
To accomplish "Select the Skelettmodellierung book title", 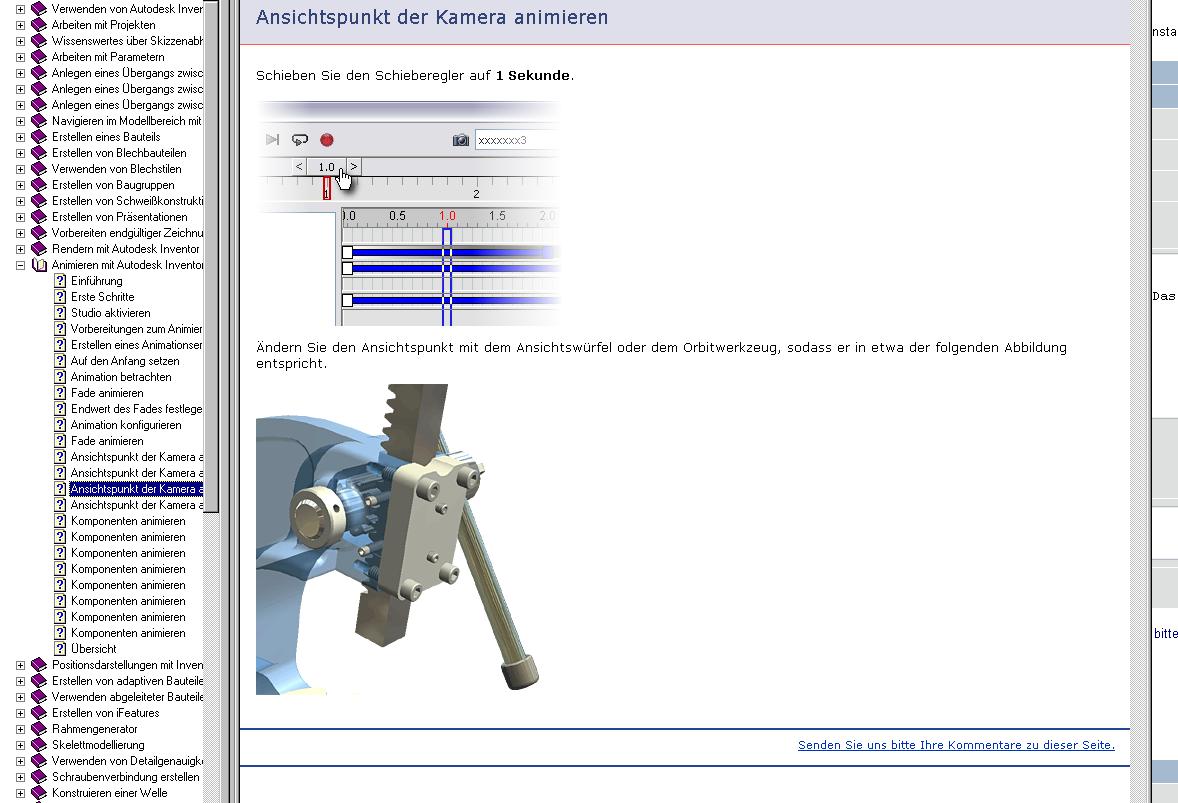I will pos(98,745).
